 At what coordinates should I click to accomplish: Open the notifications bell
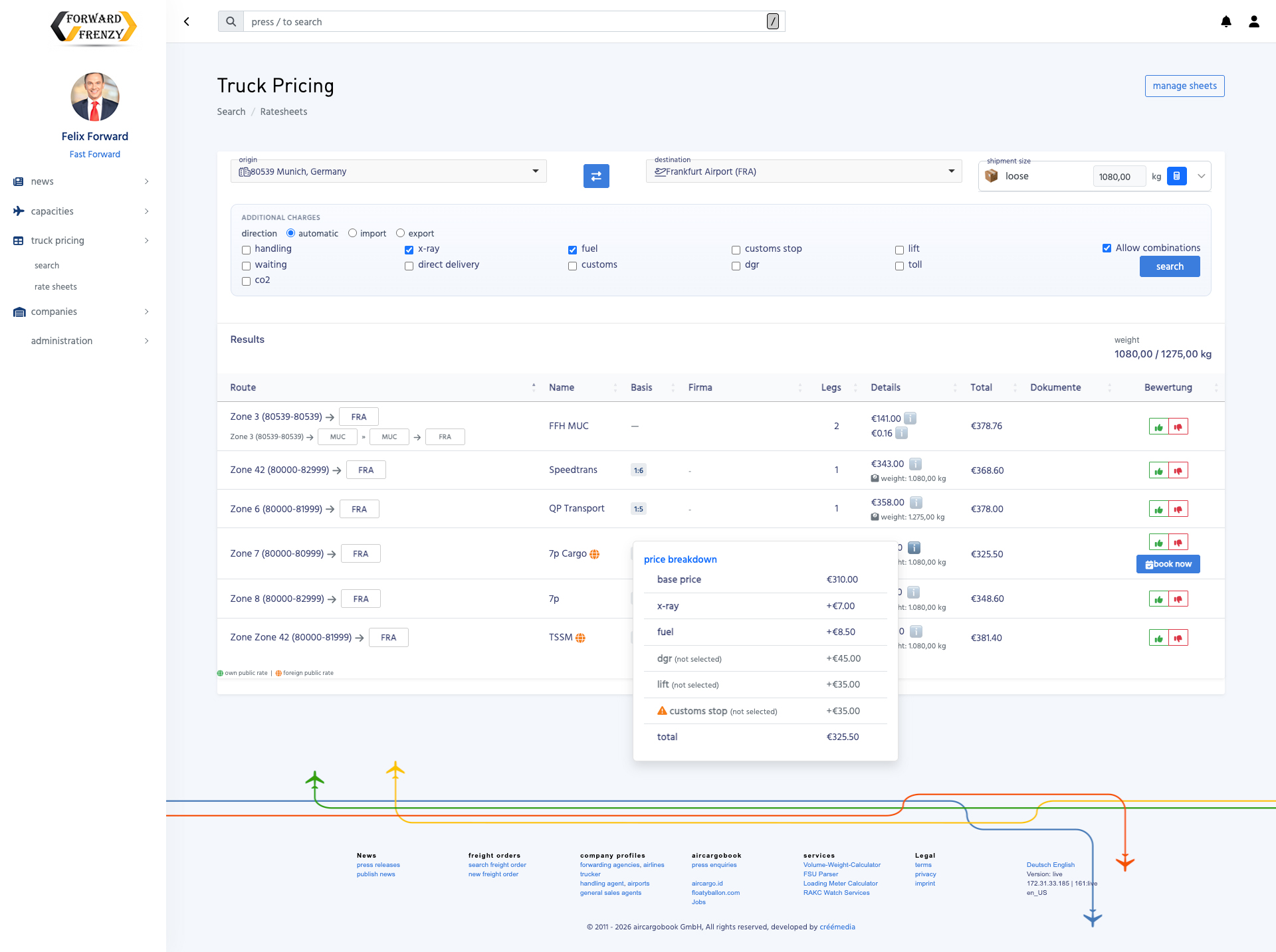pyautogui.click(x=1226, y=22)
